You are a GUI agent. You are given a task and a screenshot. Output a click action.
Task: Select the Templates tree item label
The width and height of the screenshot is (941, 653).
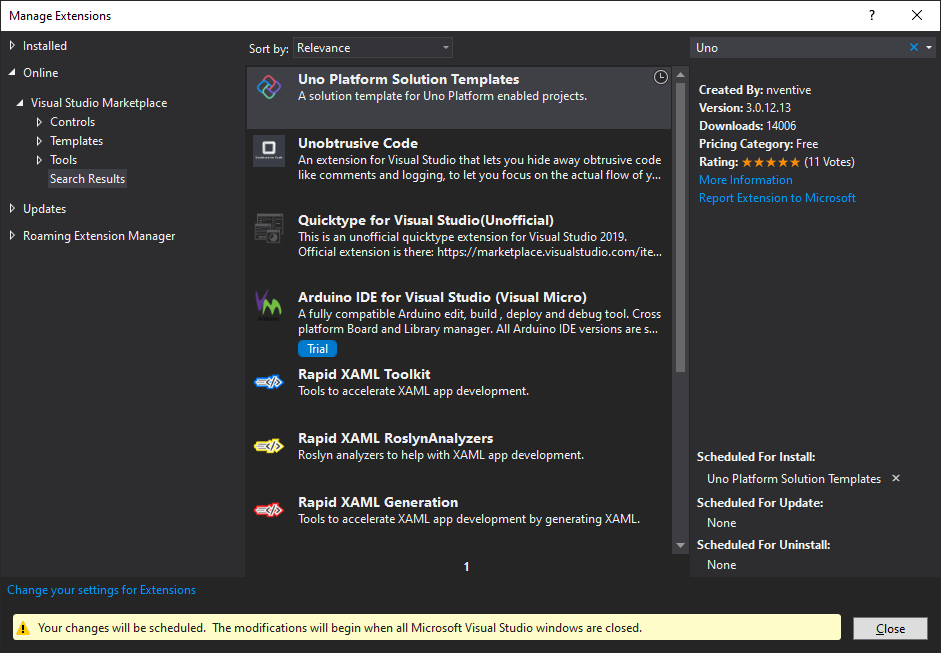pos(77,141)
